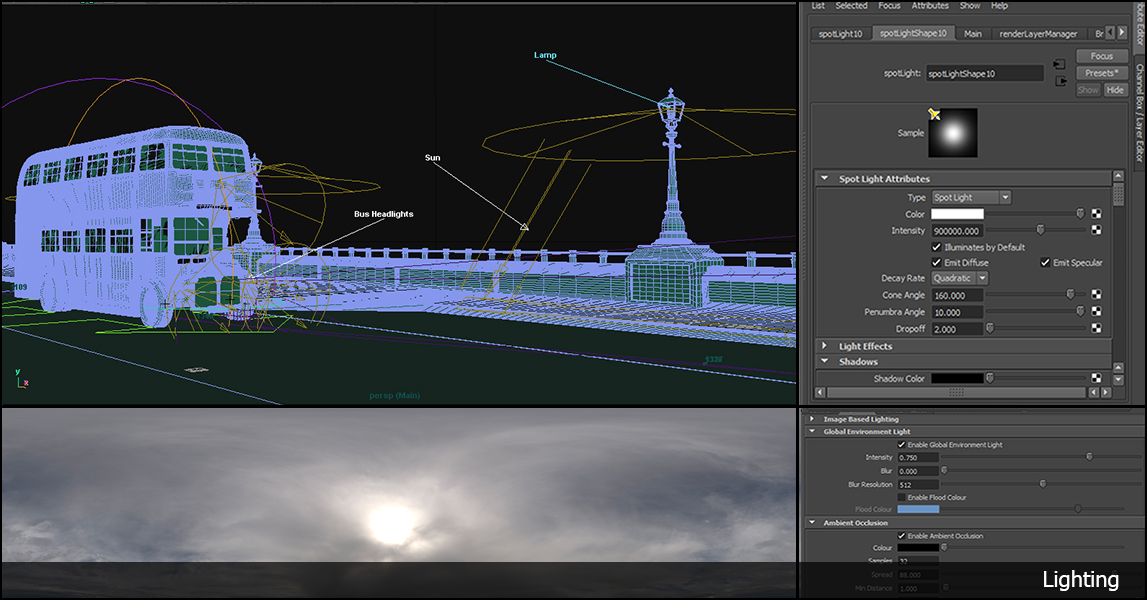Click the Intensity attribute map checker icon

click(x=1096, y=230)
